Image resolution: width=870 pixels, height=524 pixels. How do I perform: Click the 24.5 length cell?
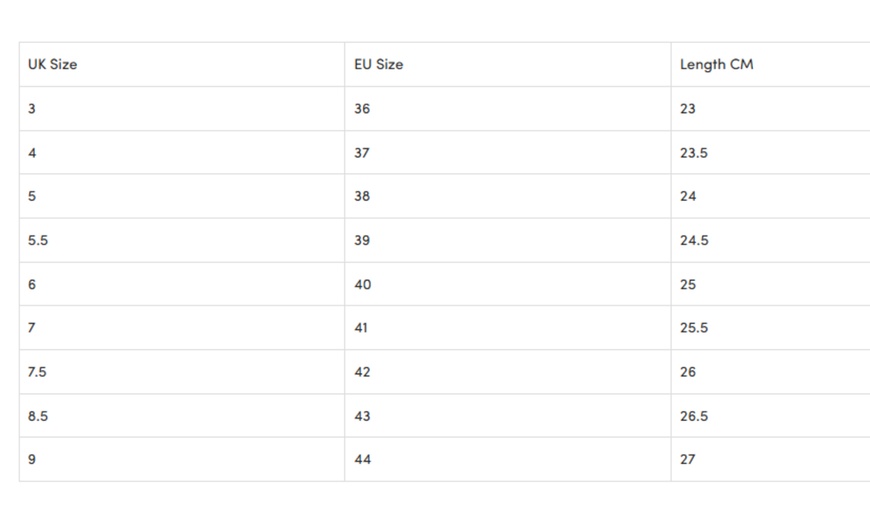[694, 240]
